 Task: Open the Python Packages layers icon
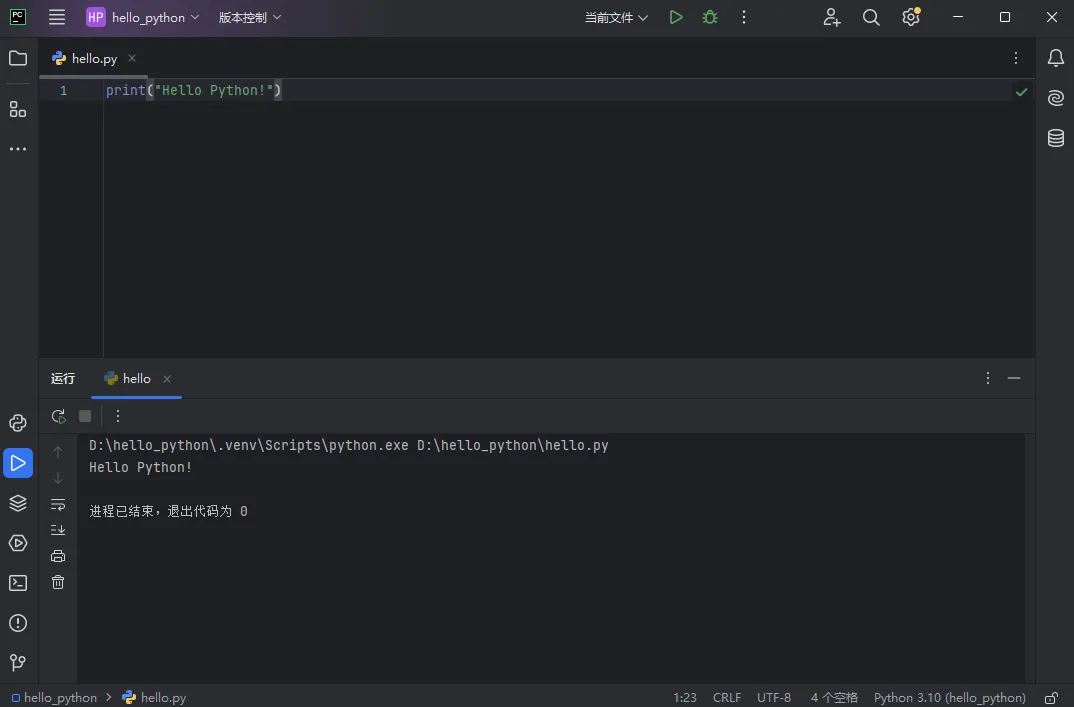[18, 503]
